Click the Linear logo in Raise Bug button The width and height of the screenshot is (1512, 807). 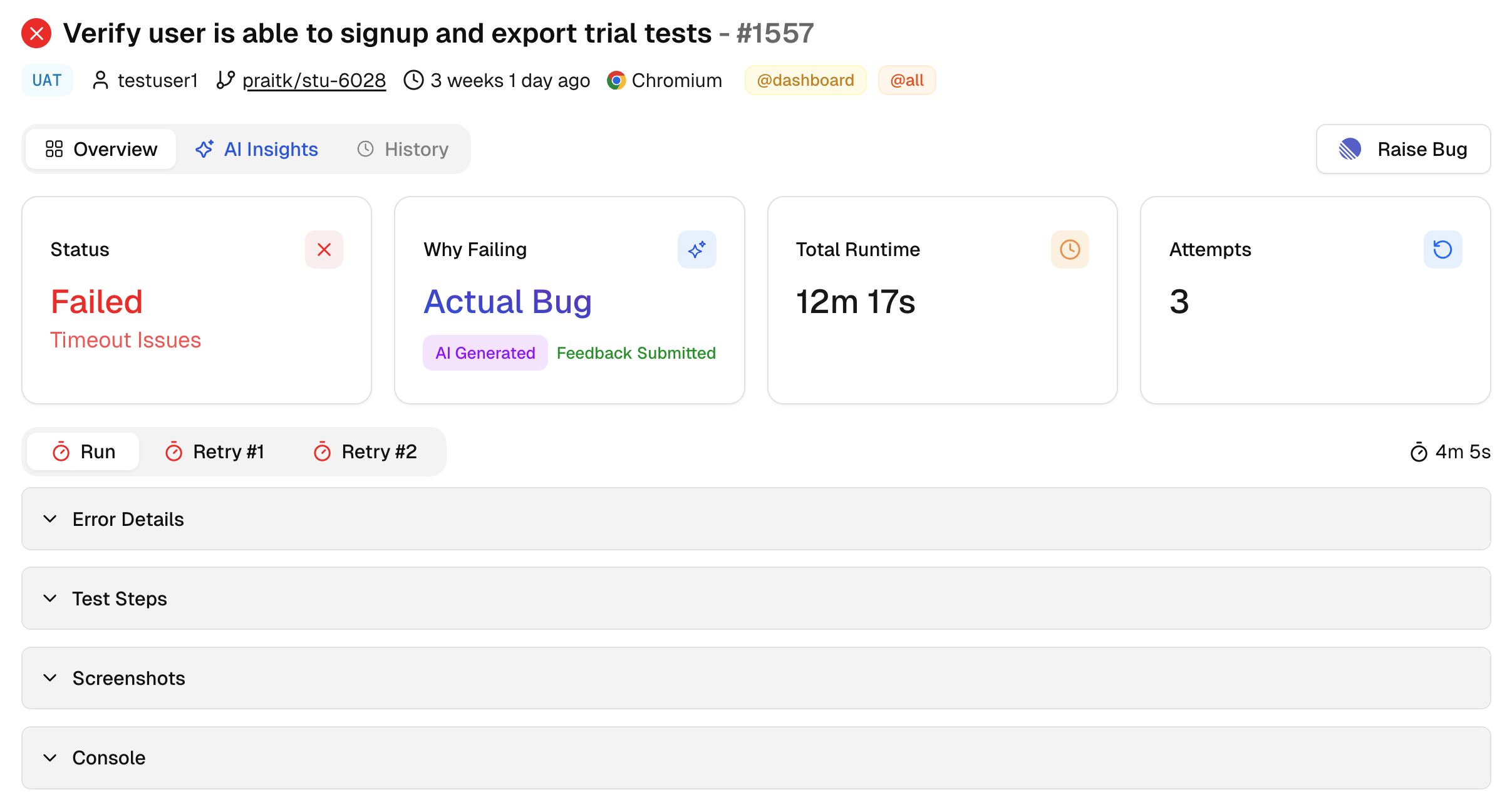pos(1350,149)
